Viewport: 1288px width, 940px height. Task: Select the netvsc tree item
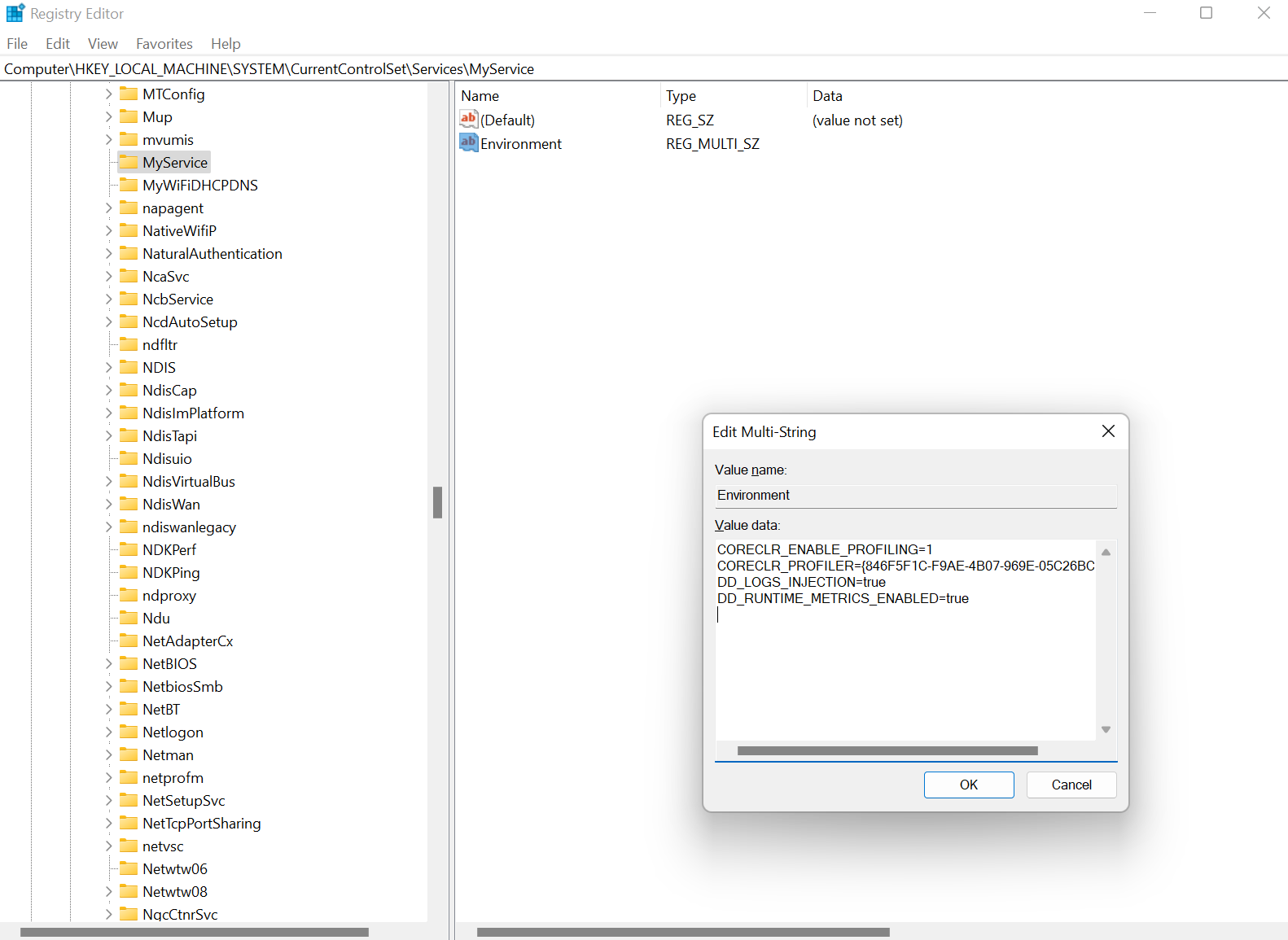(163, 846)
